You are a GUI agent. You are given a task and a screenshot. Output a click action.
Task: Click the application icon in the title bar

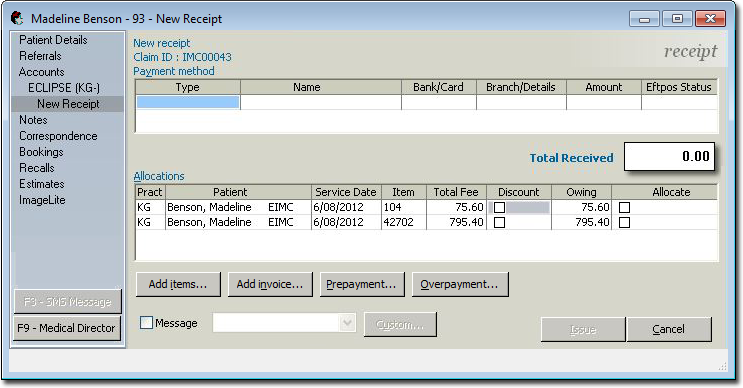(x=17, y=18)
